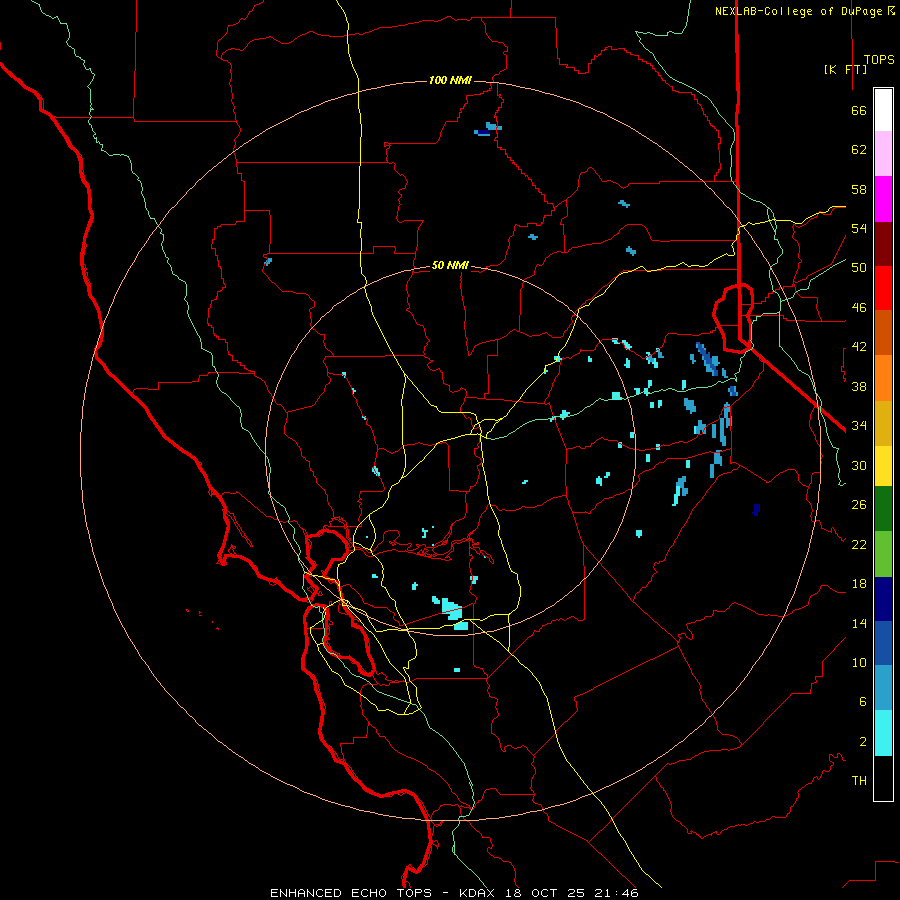Click the TOPS legend title
Viewport: 900px width, 900px height.
coord(879,59)
